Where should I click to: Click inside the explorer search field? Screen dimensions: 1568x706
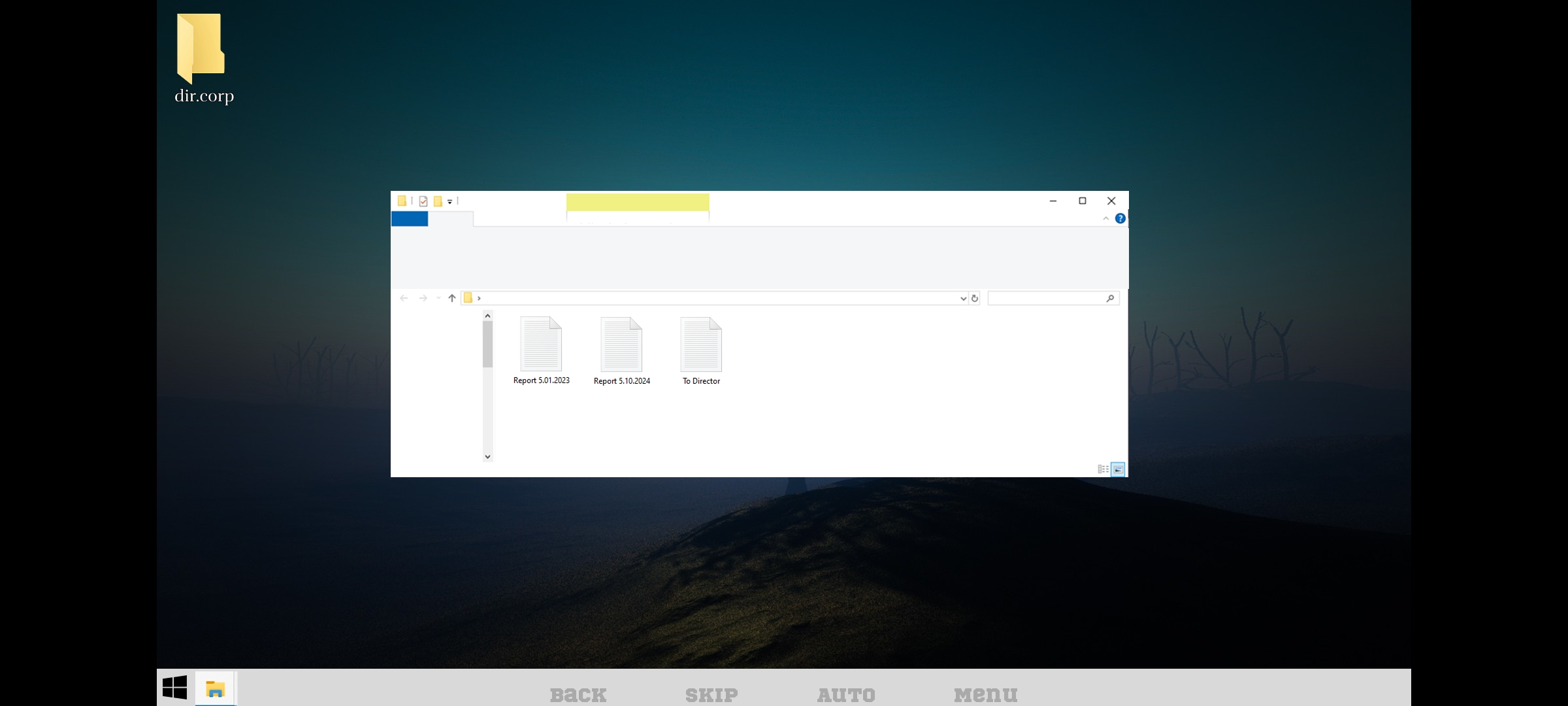click(1045, 298)
